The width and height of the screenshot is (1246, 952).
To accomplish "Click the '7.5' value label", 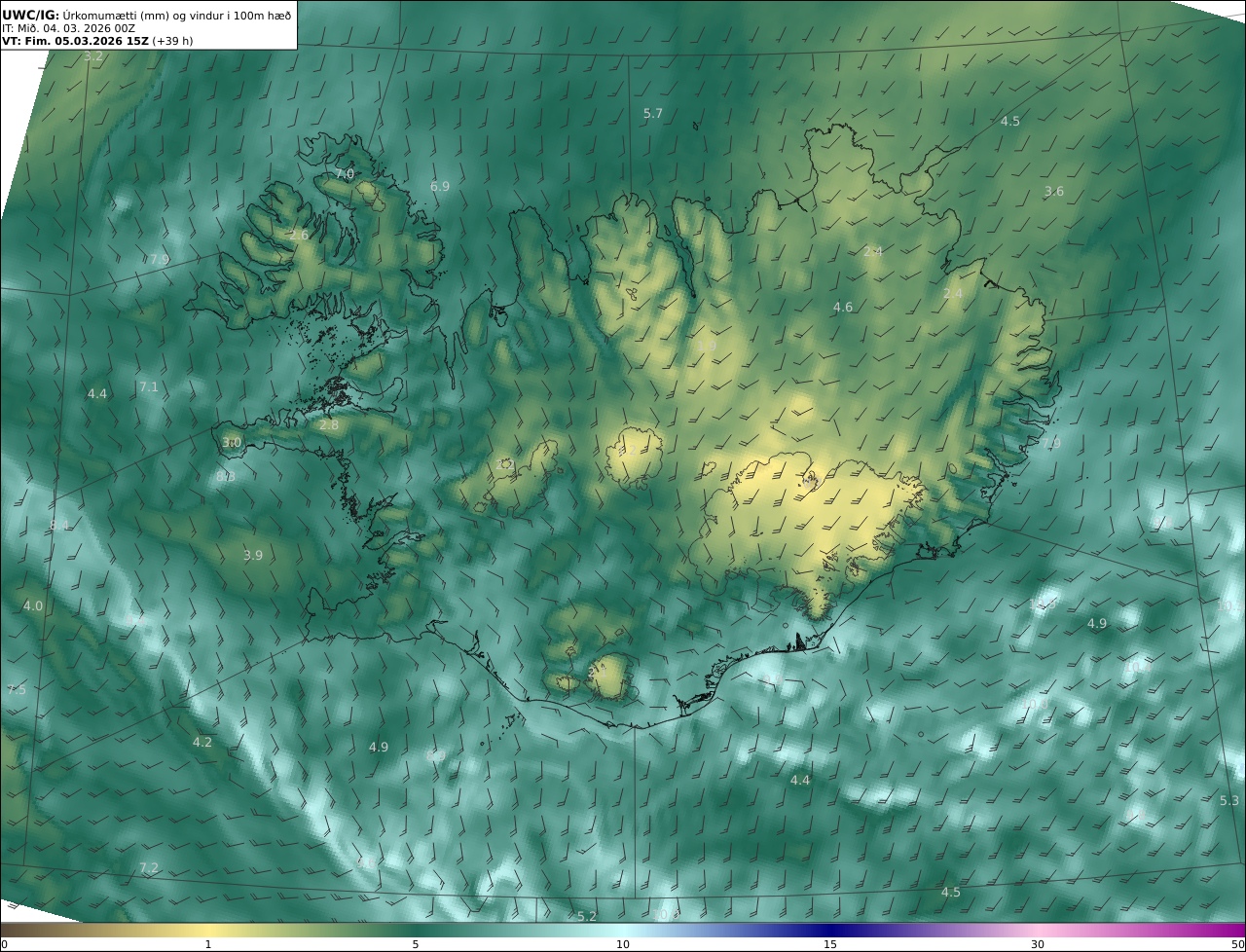I will pyautogui.click(x=17, y=690).
